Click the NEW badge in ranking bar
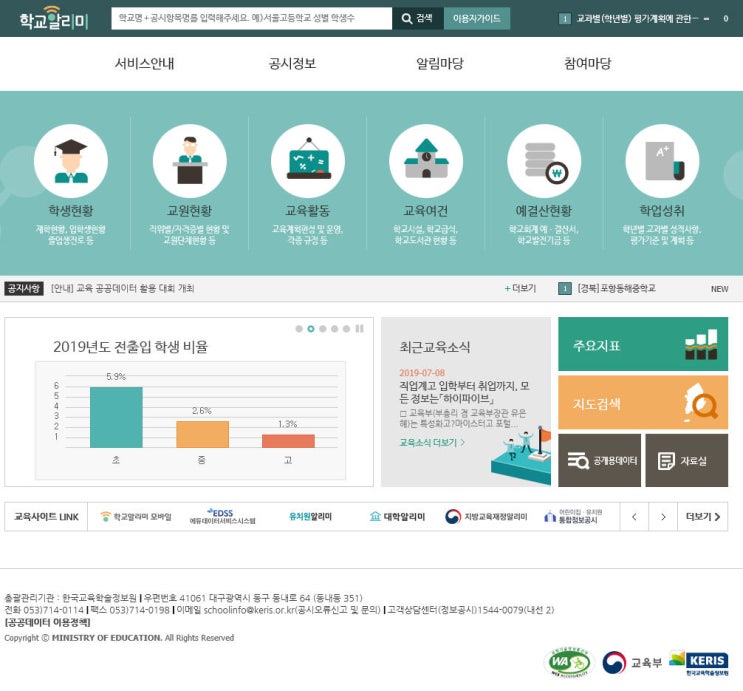Image resolution: width=743 pixels, height=691 pixels. [x=719, y=289]
